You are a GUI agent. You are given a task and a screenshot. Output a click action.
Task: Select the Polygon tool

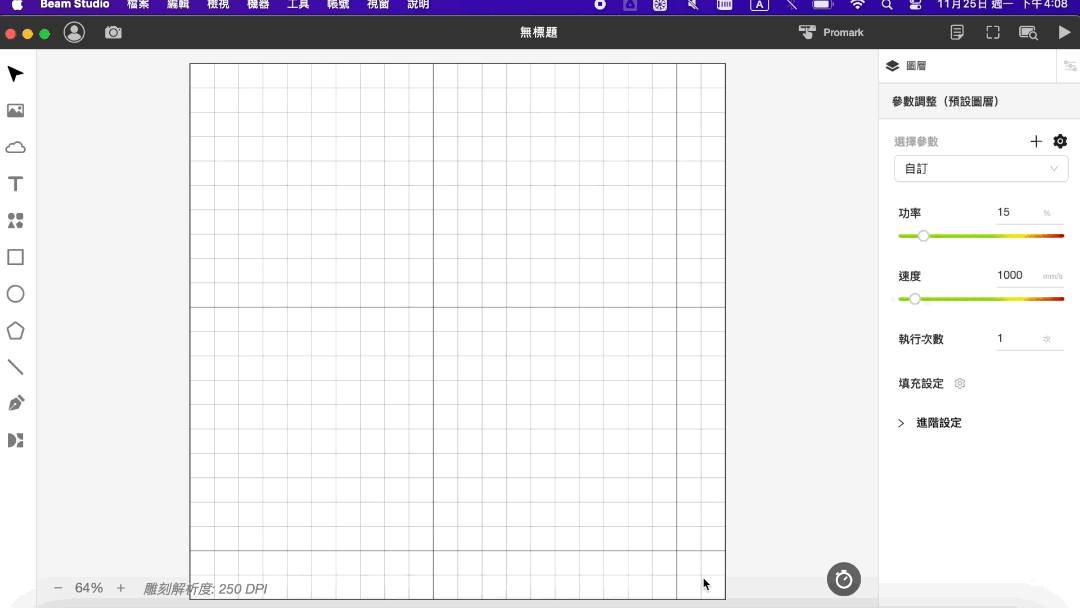tap(15, 331)
